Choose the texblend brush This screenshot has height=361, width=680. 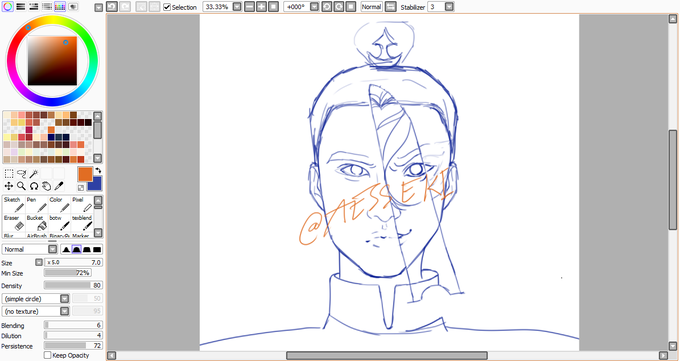point(82,223)
